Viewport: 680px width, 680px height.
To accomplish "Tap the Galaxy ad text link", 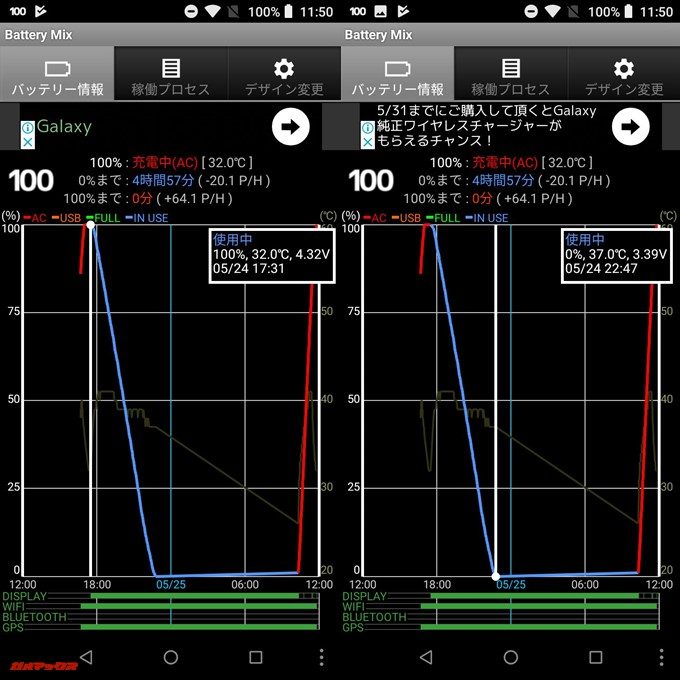I will pyautogui.click(x=64, y=127).
